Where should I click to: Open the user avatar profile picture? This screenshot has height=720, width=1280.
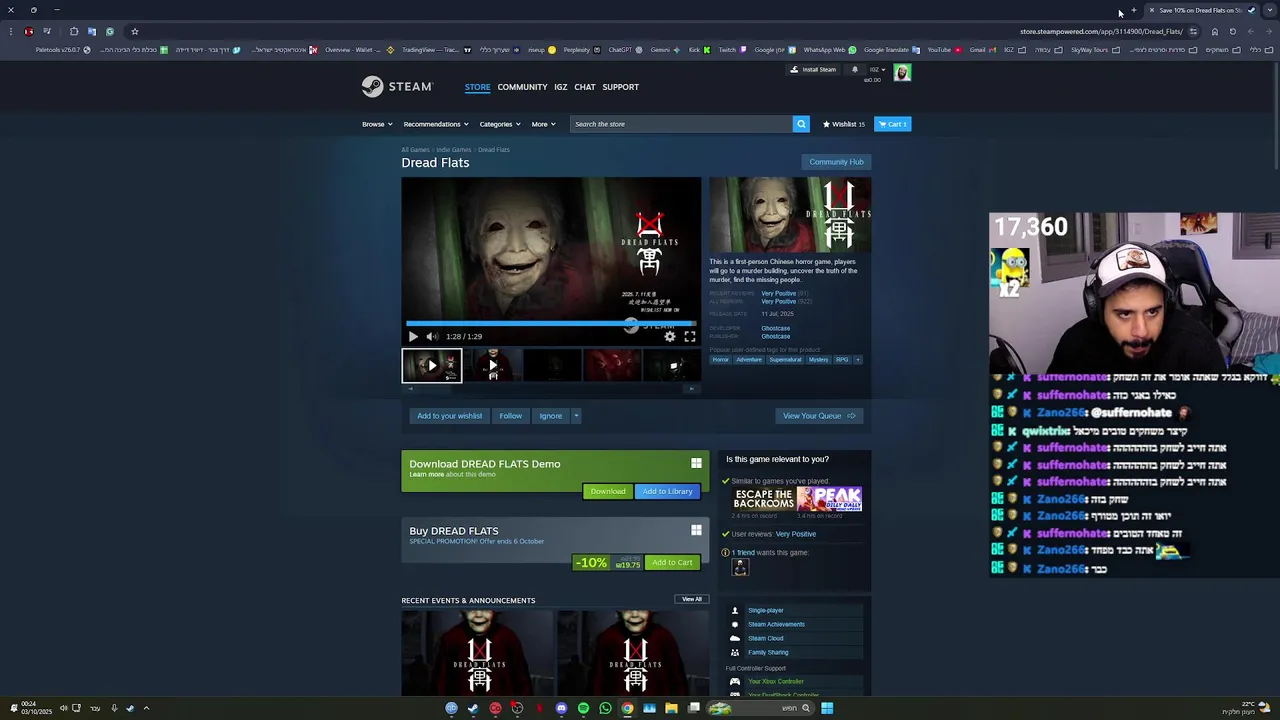click(902, 73)
